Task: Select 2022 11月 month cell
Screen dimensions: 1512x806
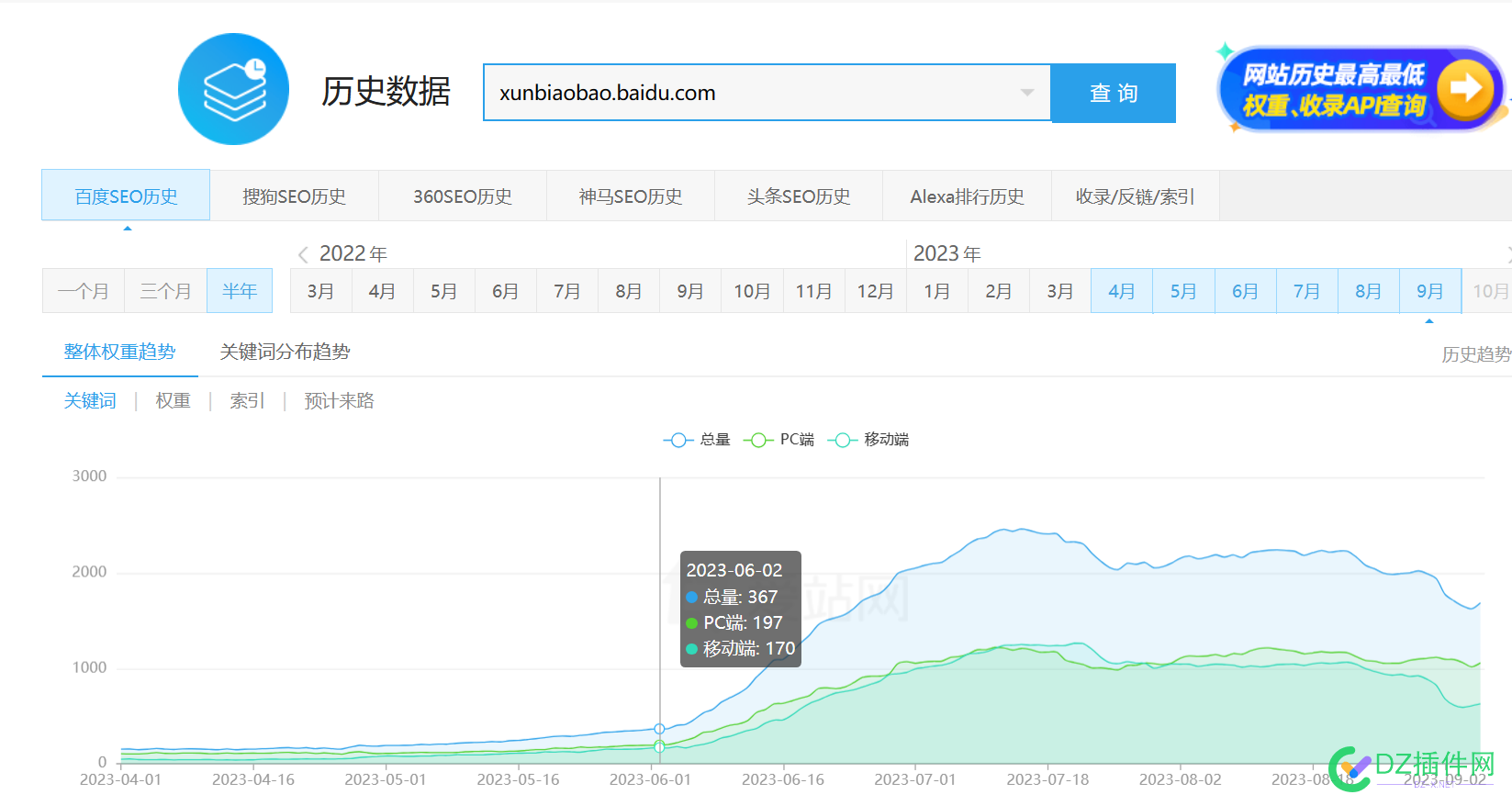Action: tap(813, 291)
